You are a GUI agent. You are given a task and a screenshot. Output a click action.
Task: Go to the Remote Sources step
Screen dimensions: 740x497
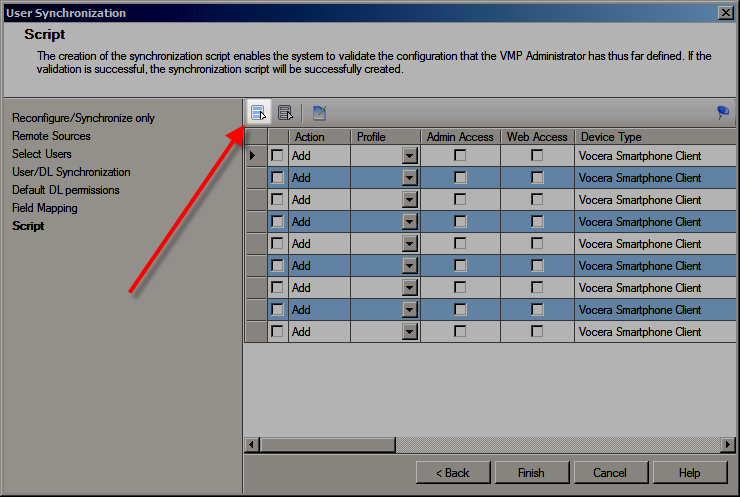(x=51, y=136)
